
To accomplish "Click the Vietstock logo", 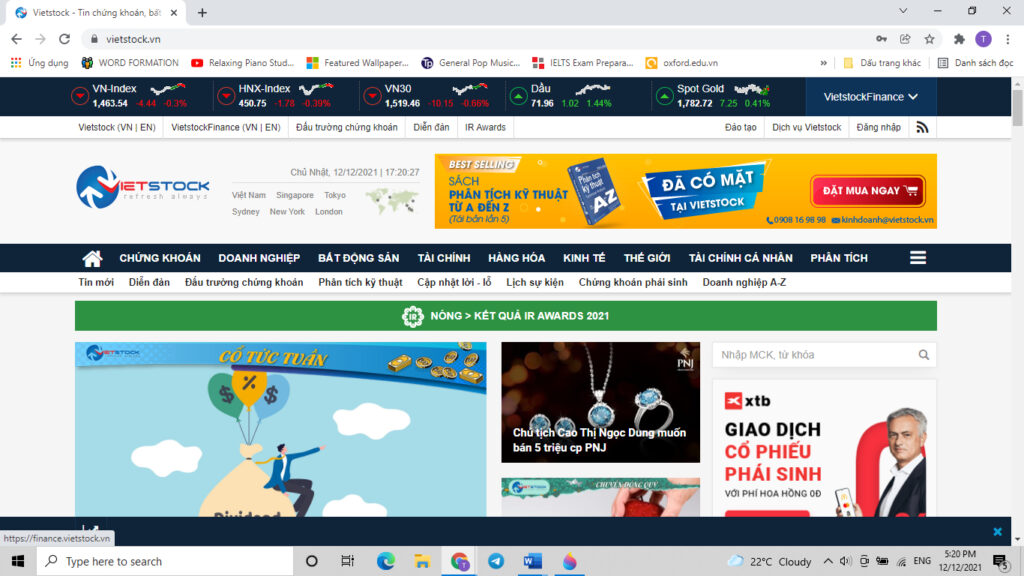I will tap(142, 187).
